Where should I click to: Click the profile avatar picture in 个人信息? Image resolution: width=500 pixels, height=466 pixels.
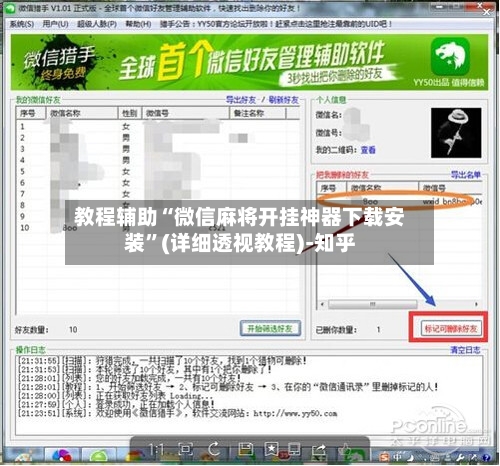(x=456, y=133)
